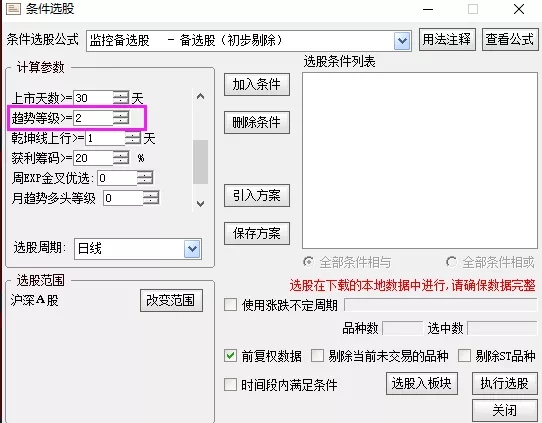Click the 获利筹码 value field
Screen dimensions: 542x423
(93, 158)
